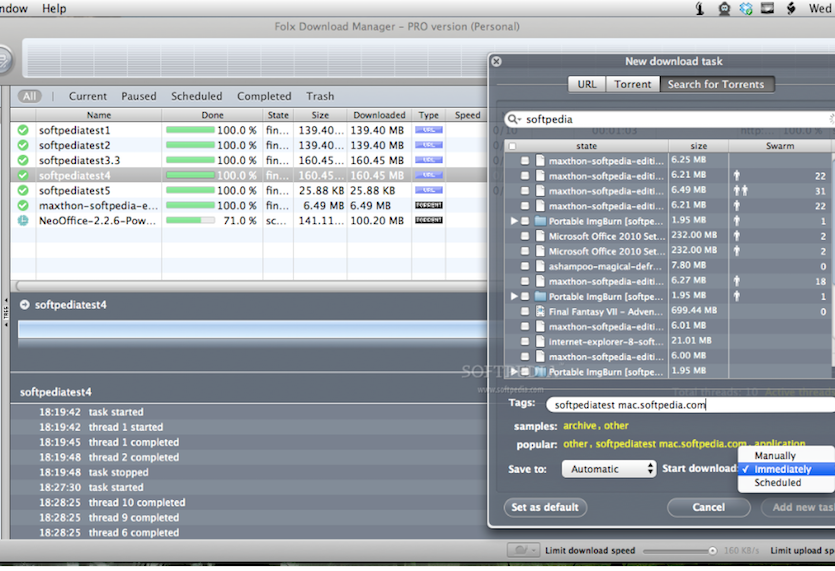
Task: Check the 6.25 MB maxthon-softpedia-editi result
Action: tap(525, 160)
